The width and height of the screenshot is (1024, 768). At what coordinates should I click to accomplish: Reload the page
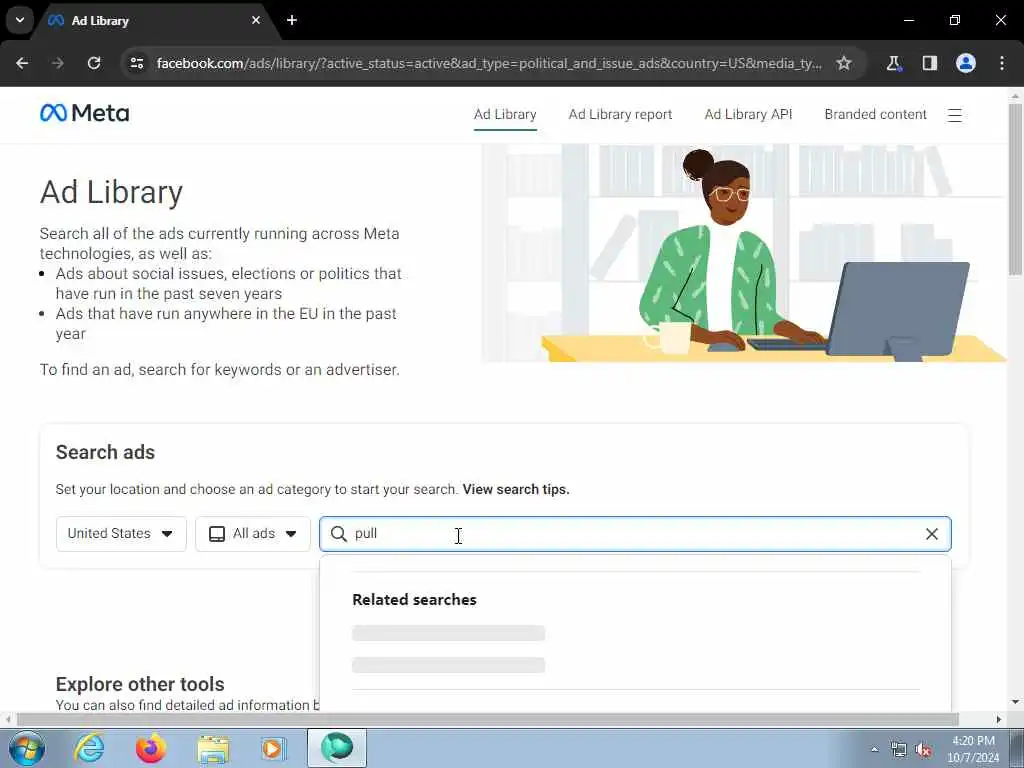pos(94,63)
